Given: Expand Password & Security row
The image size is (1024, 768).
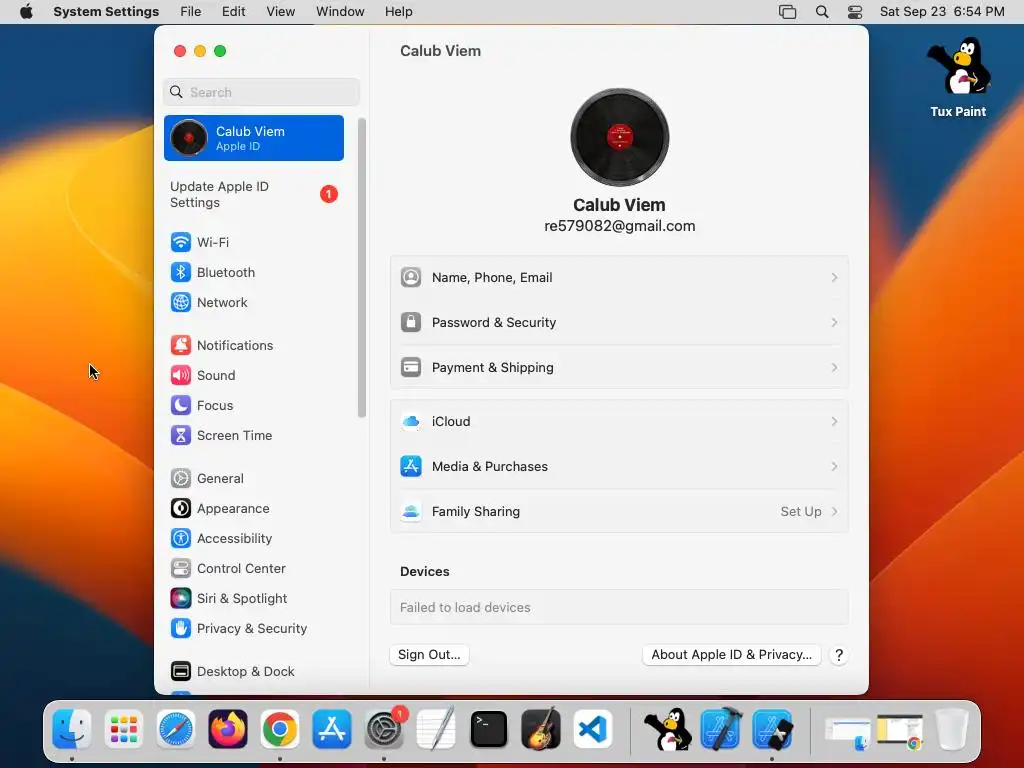Looking at the screenshot, I should point(619,323).
